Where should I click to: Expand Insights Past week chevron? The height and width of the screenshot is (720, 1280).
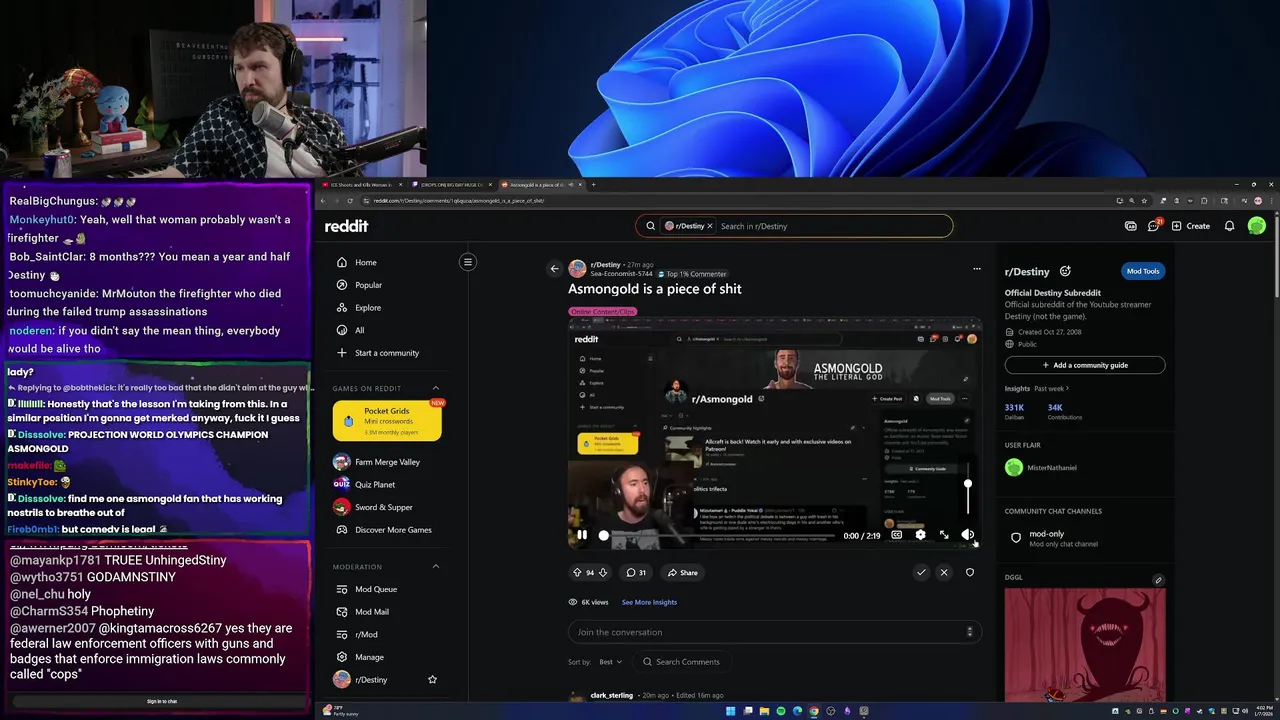1067,388
